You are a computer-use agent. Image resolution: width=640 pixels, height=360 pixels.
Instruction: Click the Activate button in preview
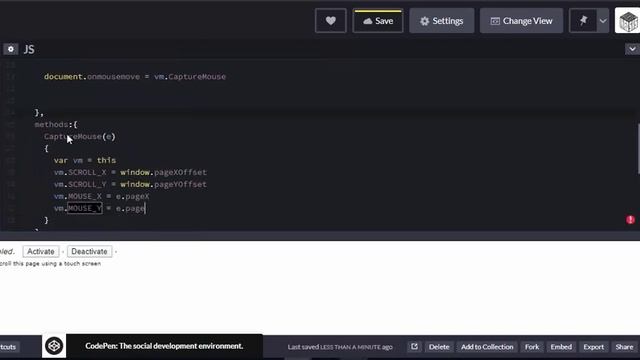[x=41, y=251]
